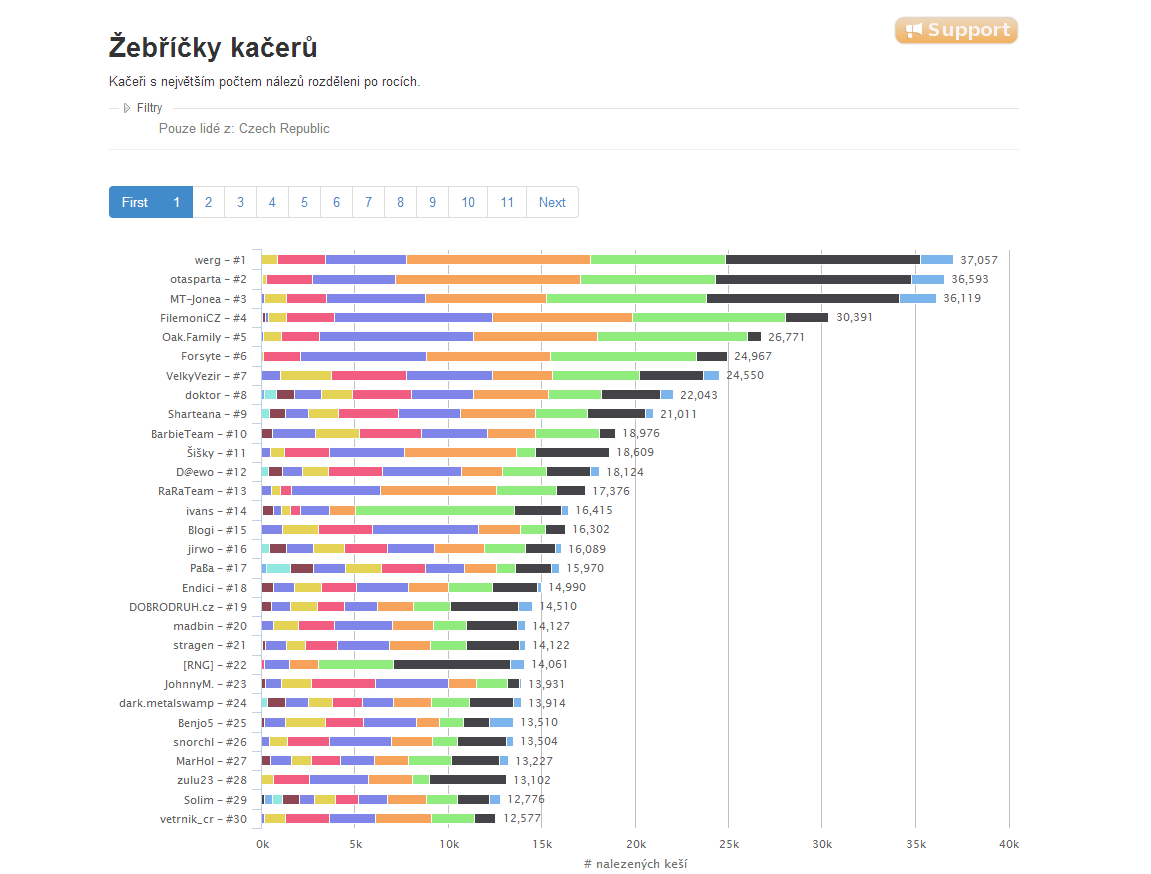Click the 37,057 total value label
The image size is (1151, 874).
coord(978,260)
